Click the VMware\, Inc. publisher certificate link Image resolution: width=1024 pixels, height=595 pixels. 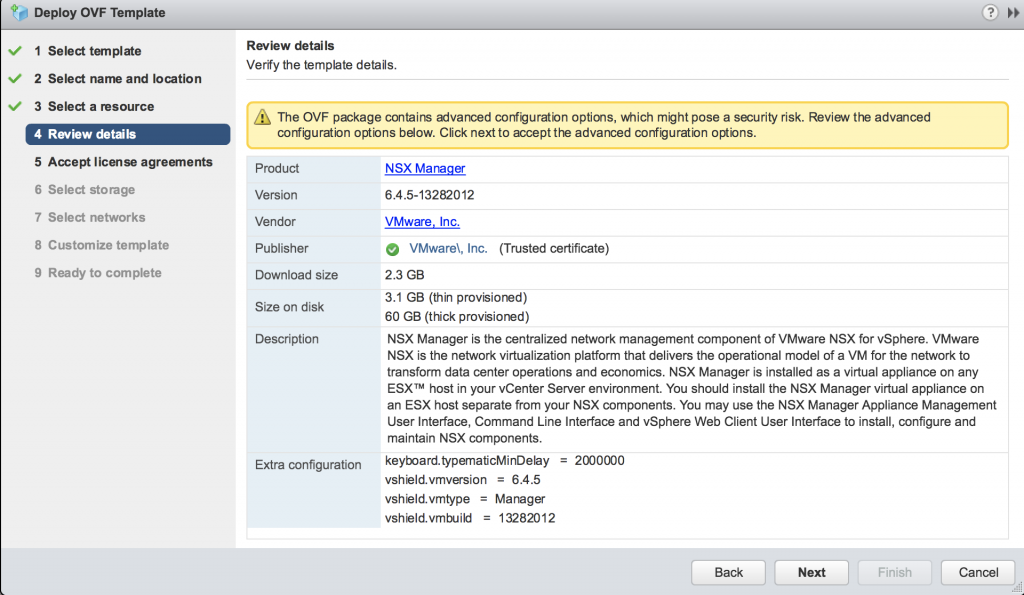coord(448,248)
